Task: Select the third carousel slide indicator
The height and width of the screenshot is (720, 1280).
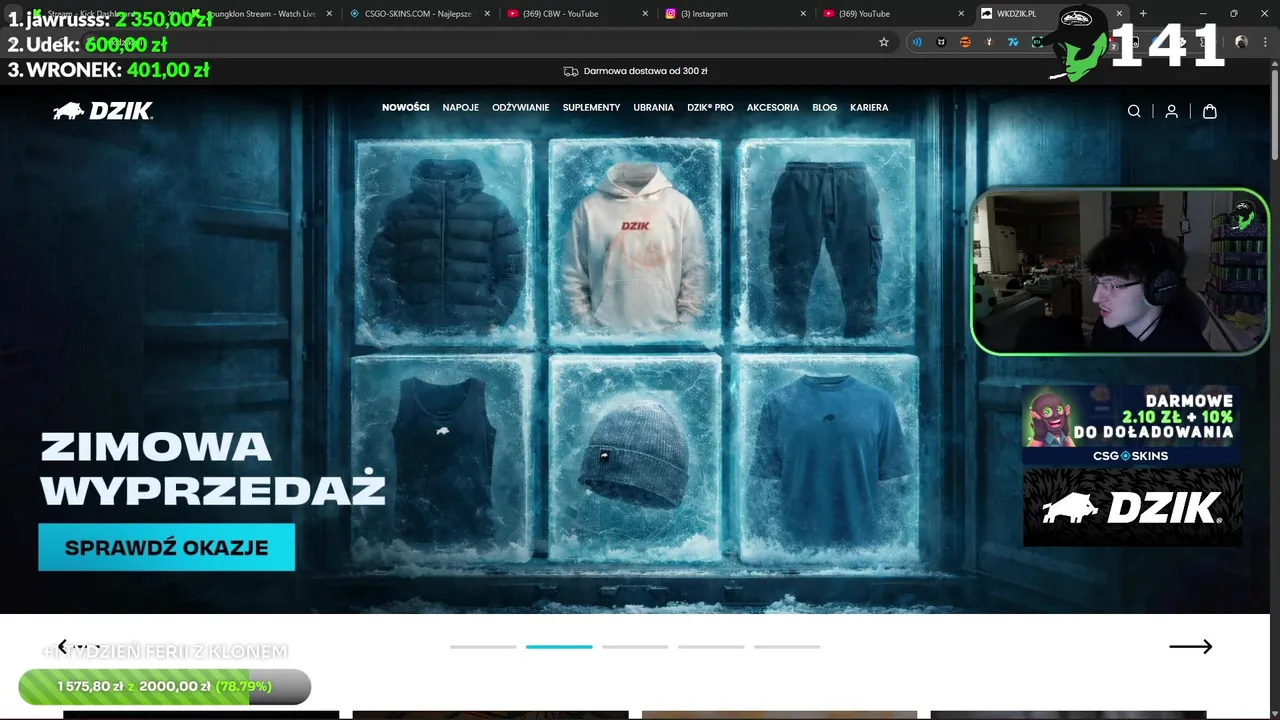Action: [635, 647]
